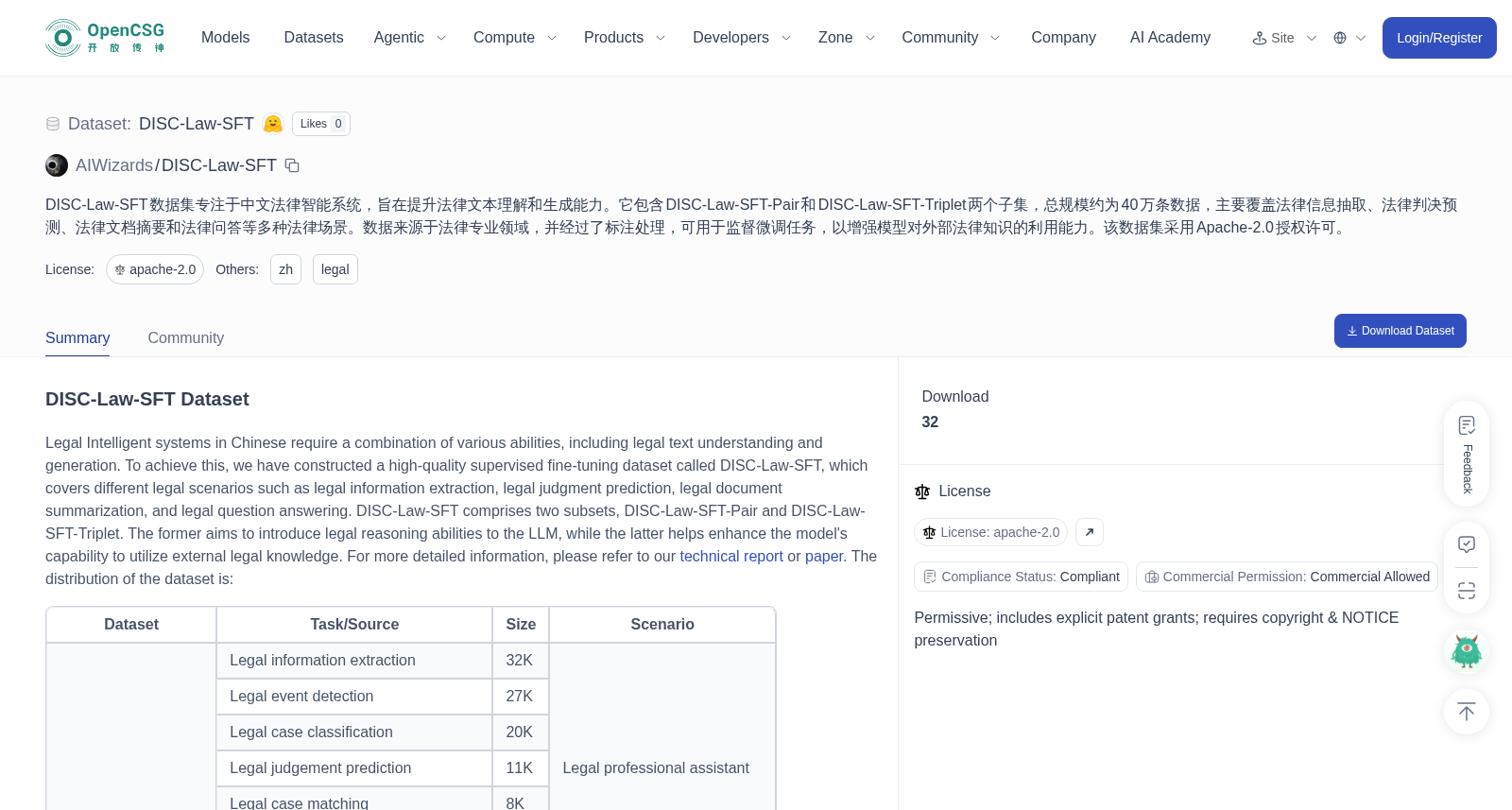The width and height of the screenshot is (1512, 810).
Task: Open the technical report link
Action: (731, 557)
